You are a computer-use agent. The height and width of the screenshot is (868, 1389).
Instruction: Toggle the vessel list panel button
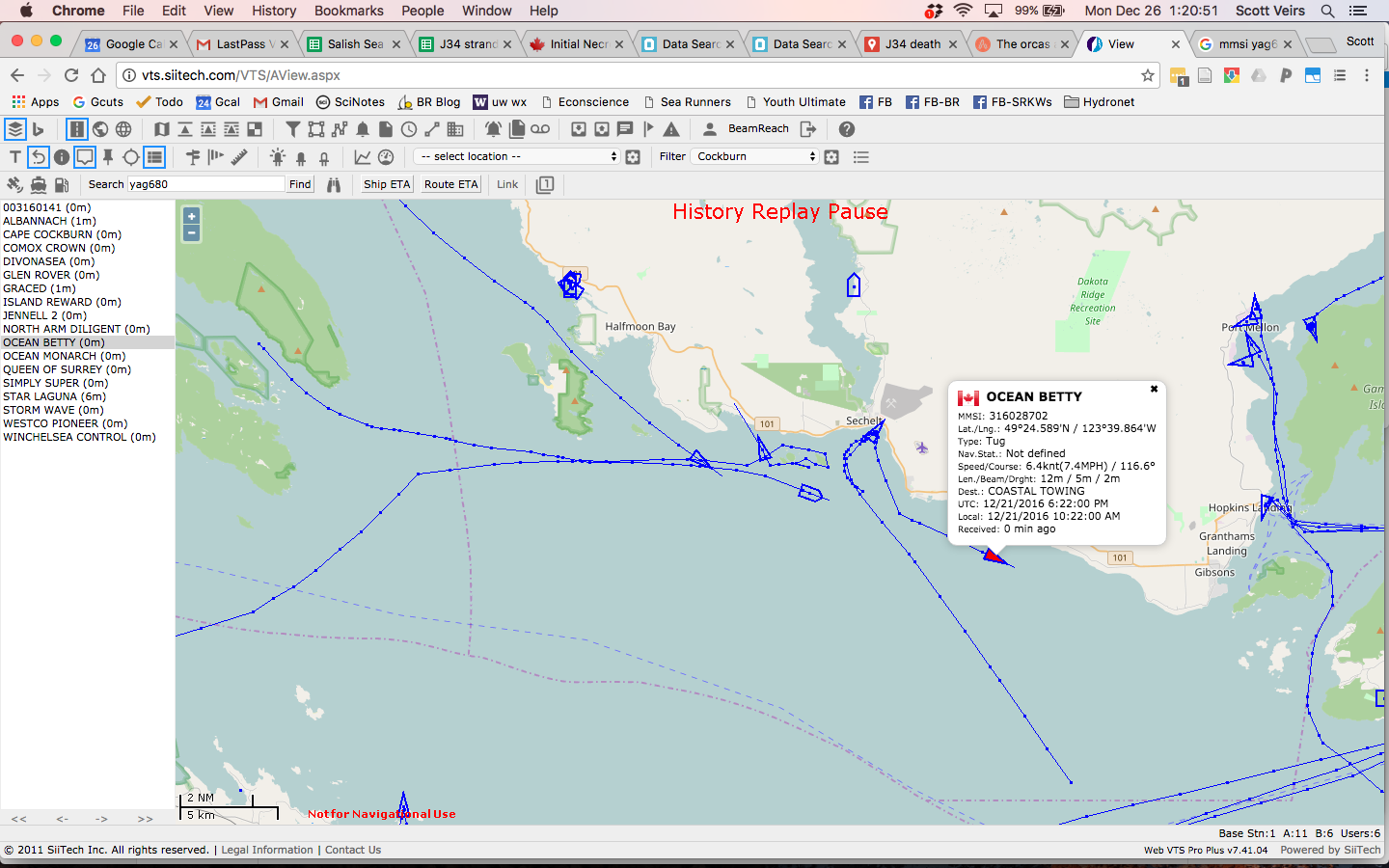[x=154, y=157]
